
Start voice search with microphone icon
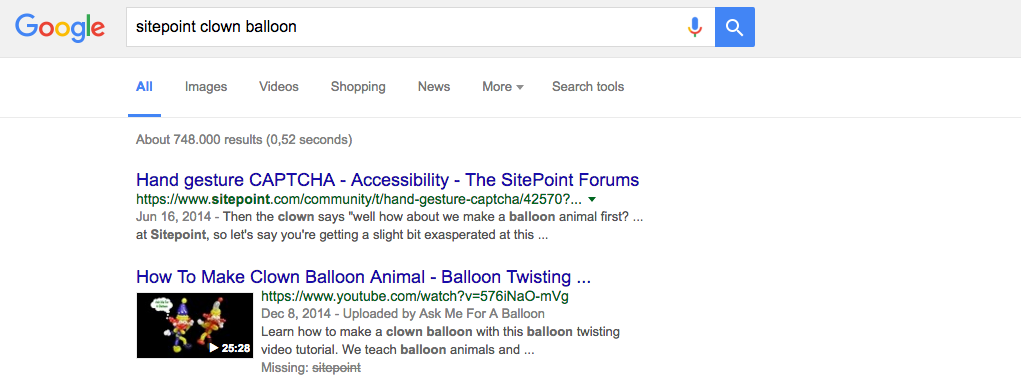click(695, 27)
